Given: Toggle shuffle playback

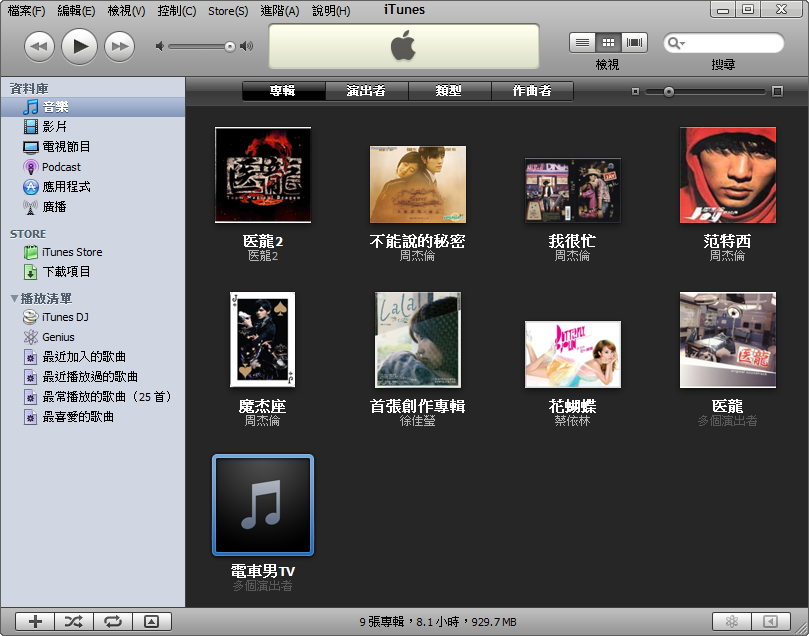Looking at the screenshot, I should click(x=74, y=622).
